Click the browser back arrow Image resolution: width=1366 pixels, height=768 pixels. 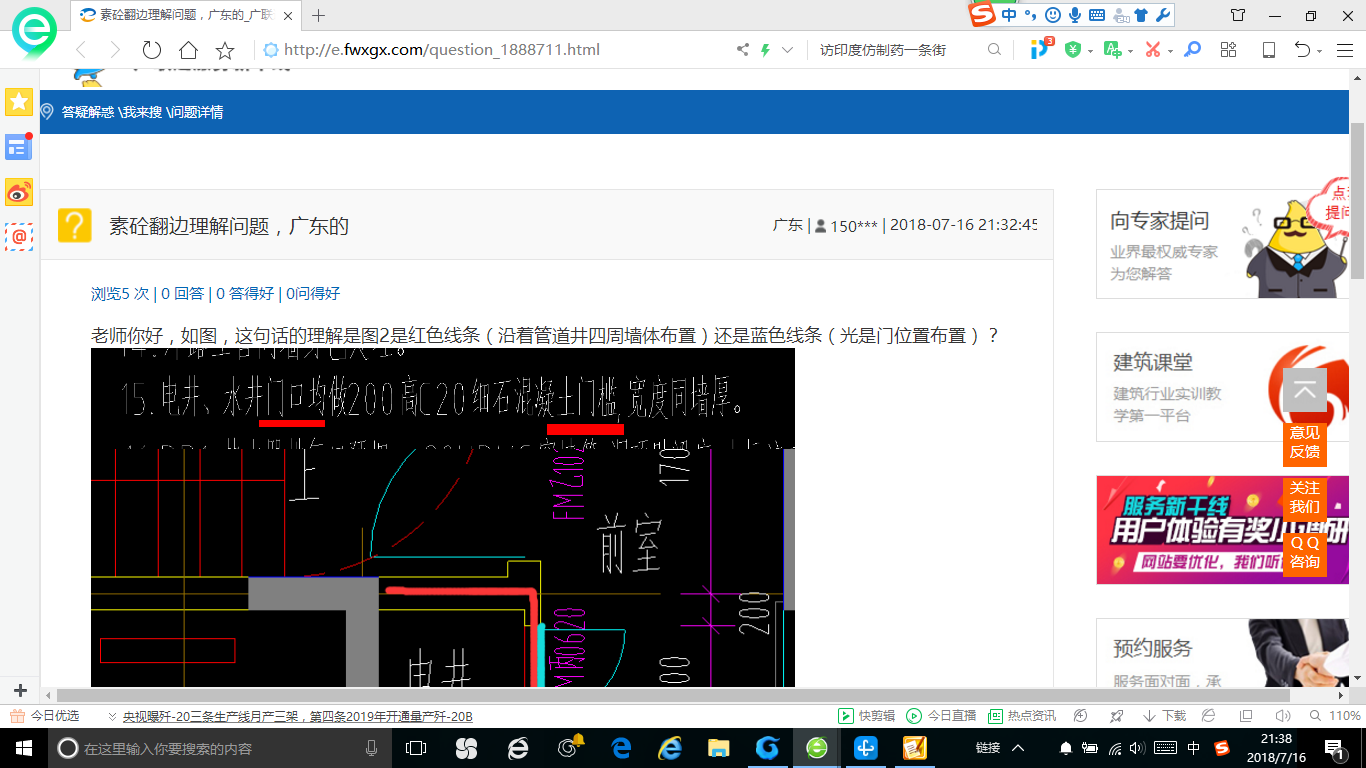click(81, 50)
